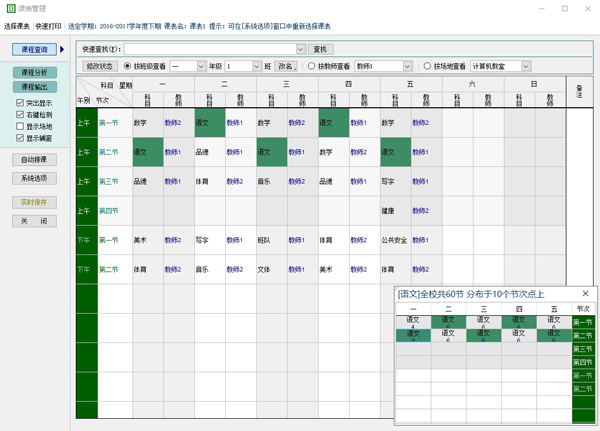Toggle the 右键检测 checkbox

click(x=20, y=114)
